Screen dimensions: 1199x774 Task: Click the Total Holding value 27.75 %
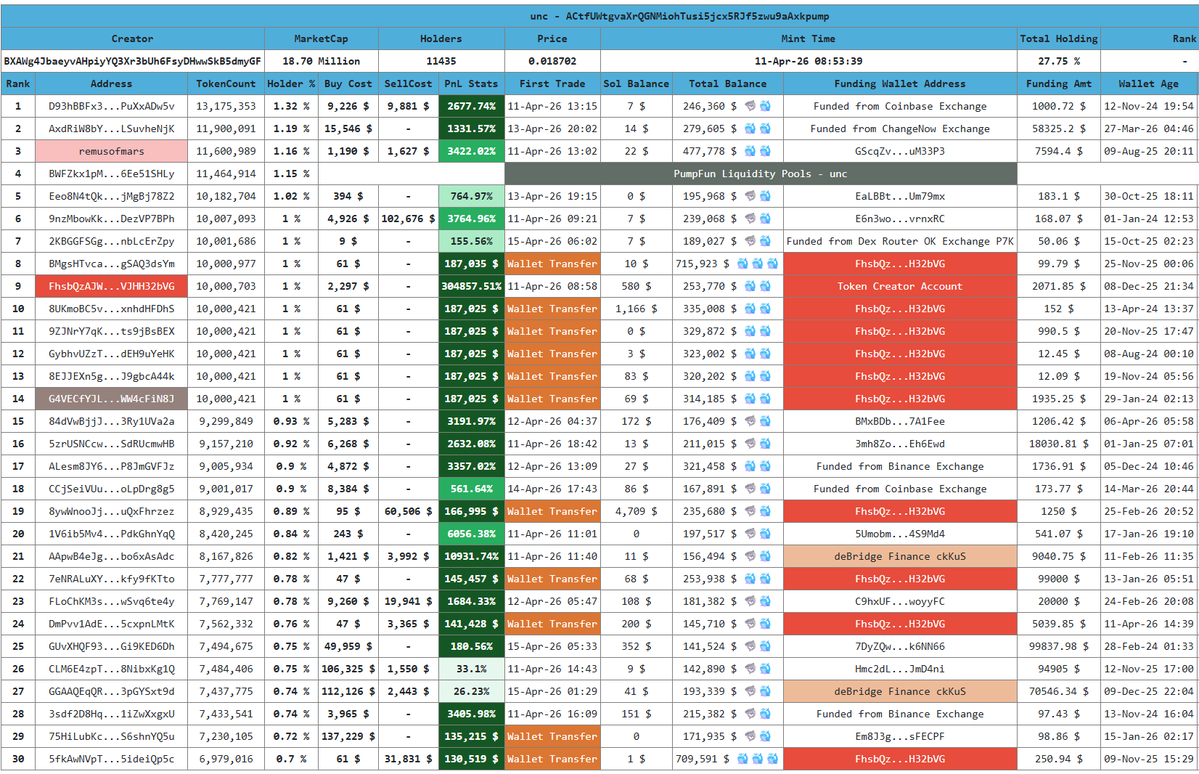click(x=1058, y=61)
